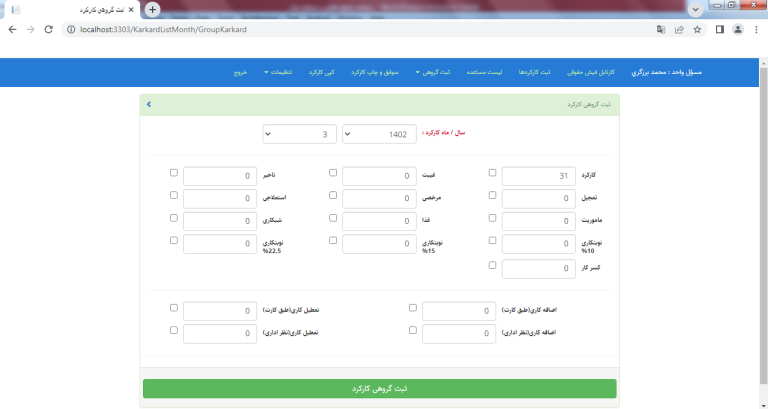
Task: Open the ثبت گروهی navbar menu
Action: (435, 72)
